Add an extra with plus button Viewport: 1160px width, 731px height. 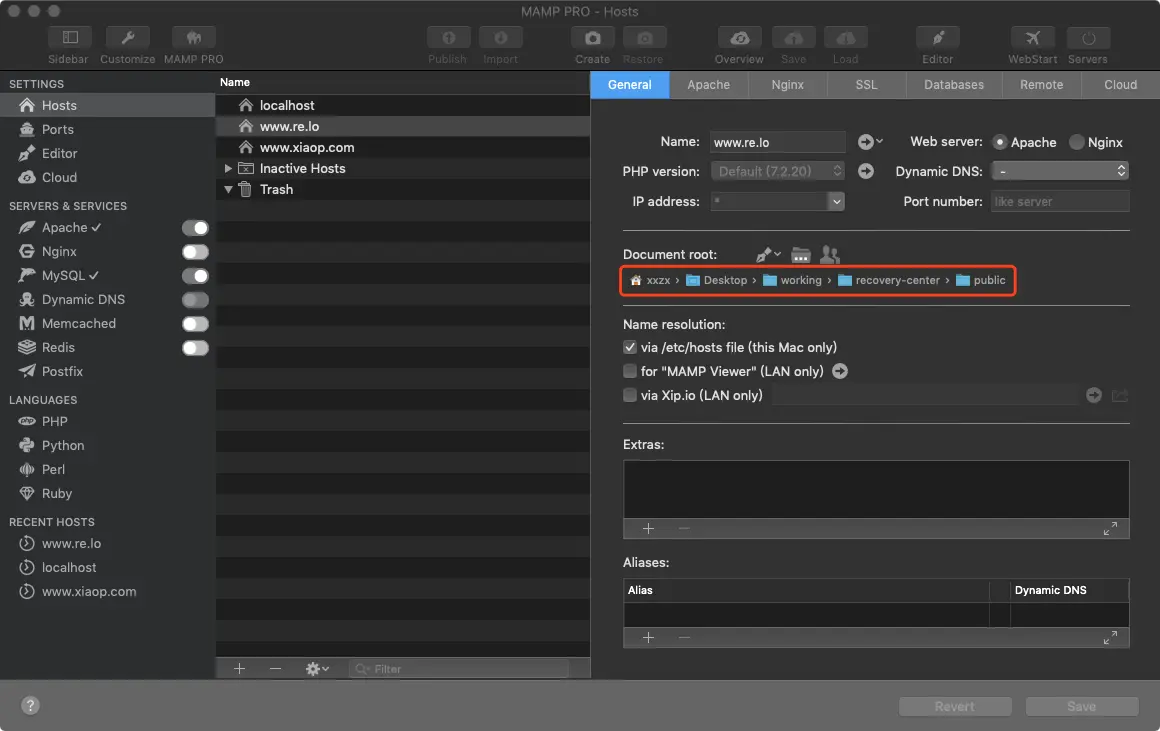point(648,529)
